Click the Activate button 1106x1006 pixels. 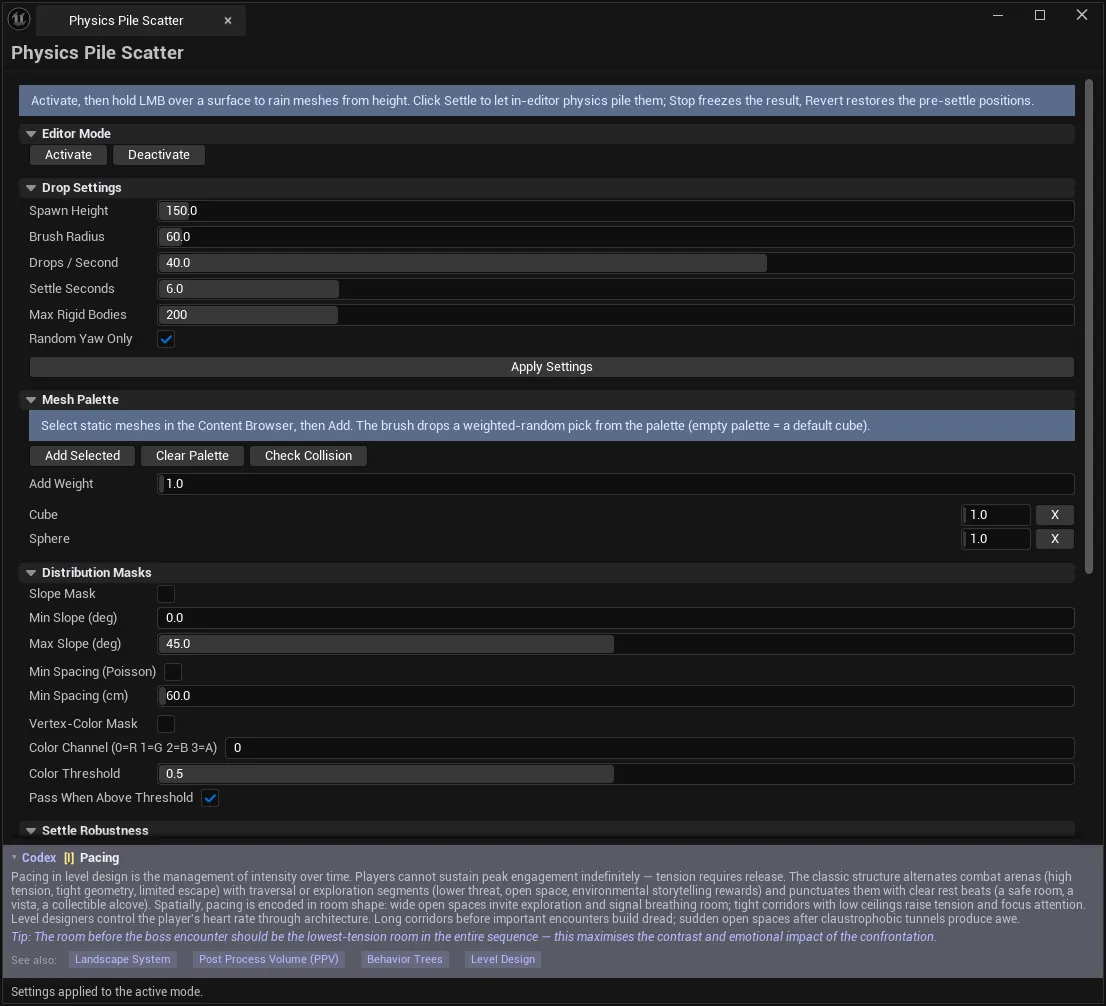point(68,154)
